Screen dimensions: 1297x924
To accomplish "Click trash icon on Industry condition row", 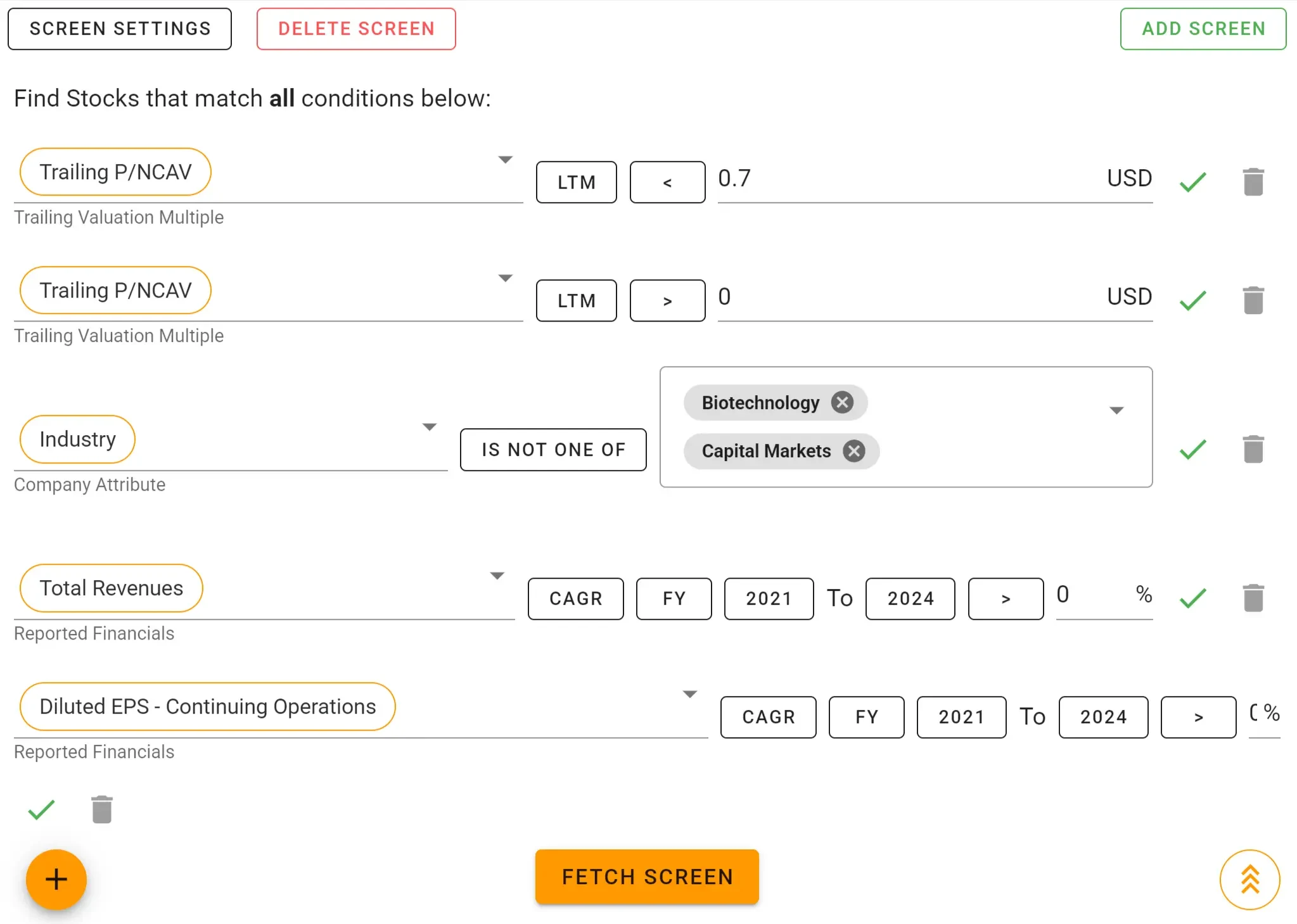I will tap(1253, 450).
